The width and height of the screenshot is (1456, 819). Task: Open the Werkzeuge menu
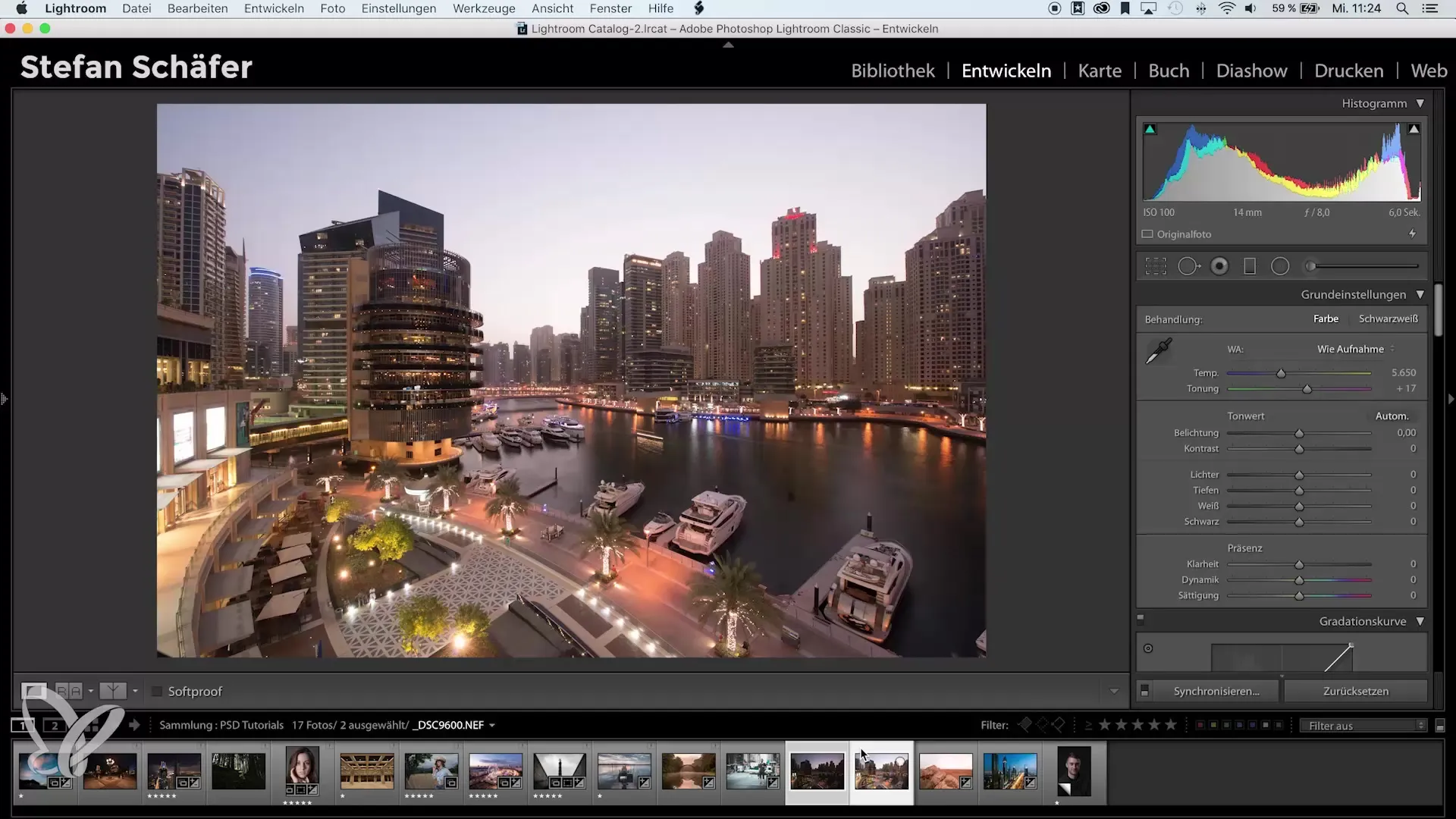coord(484,8)
